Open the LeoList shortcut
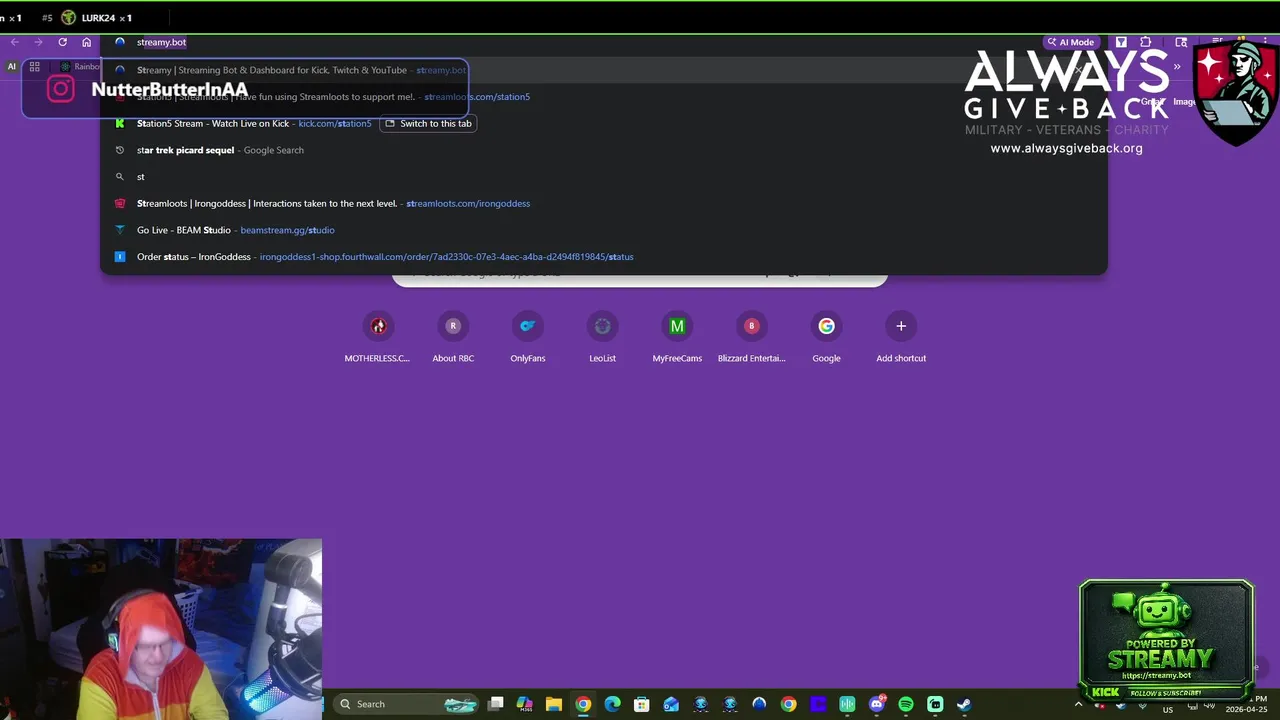 click(602, 338)
